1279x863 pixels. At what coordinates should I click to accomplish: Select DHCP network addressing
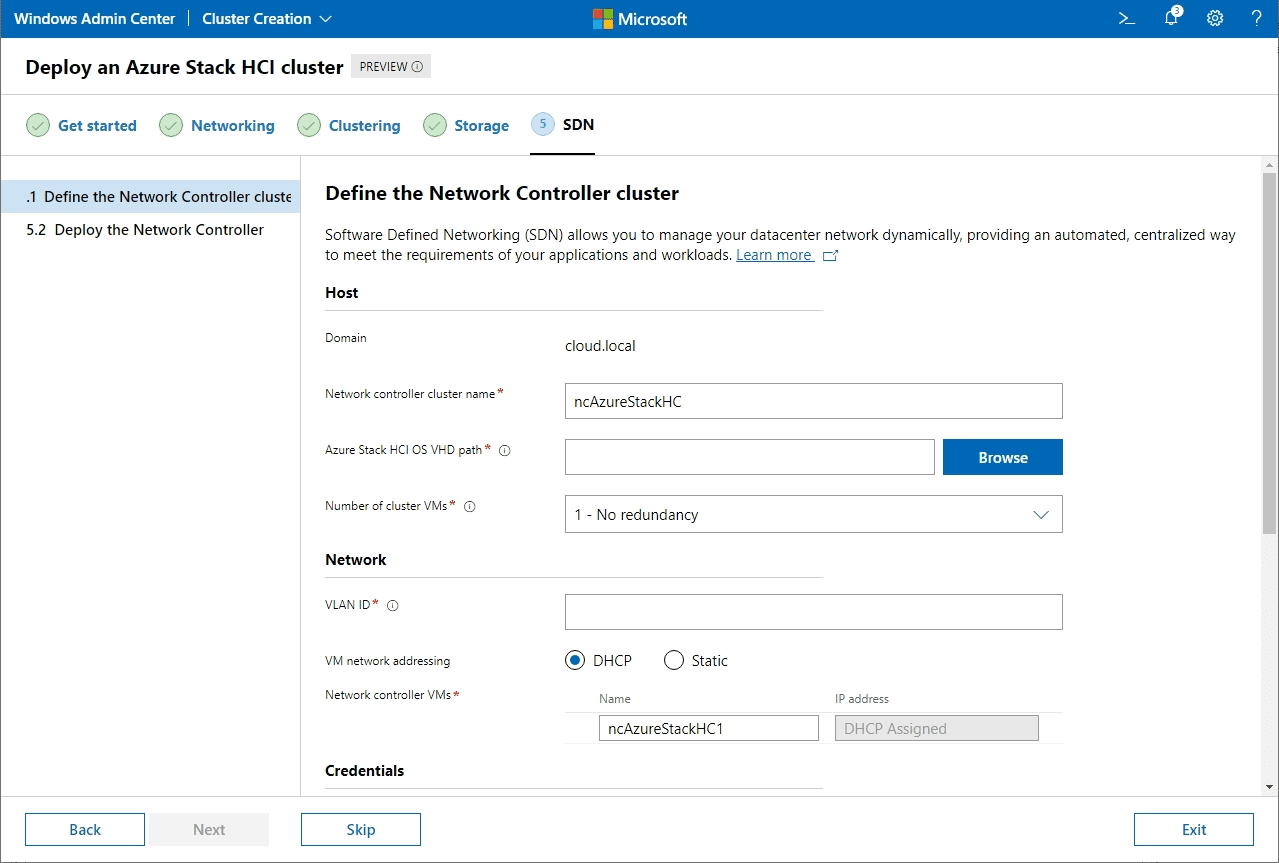click(575, 660)
